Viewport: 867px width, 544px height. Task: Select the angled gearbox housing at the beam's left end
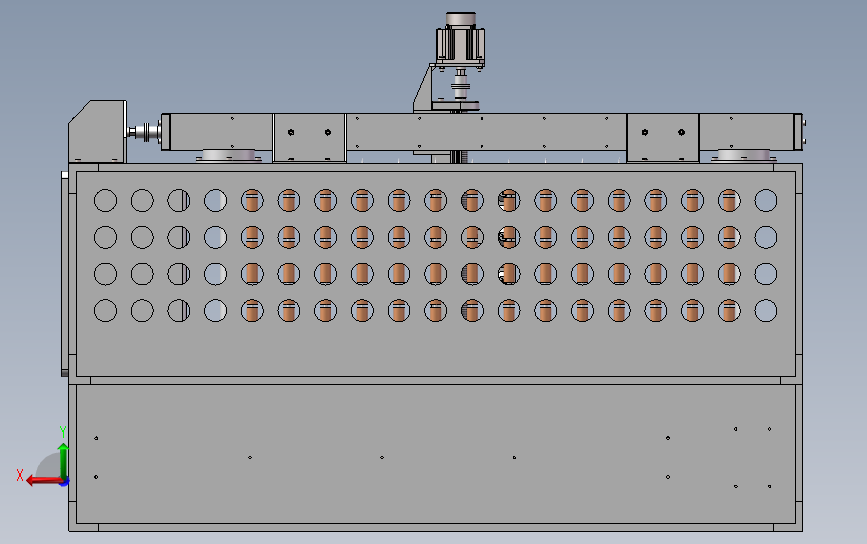(97, 132)
